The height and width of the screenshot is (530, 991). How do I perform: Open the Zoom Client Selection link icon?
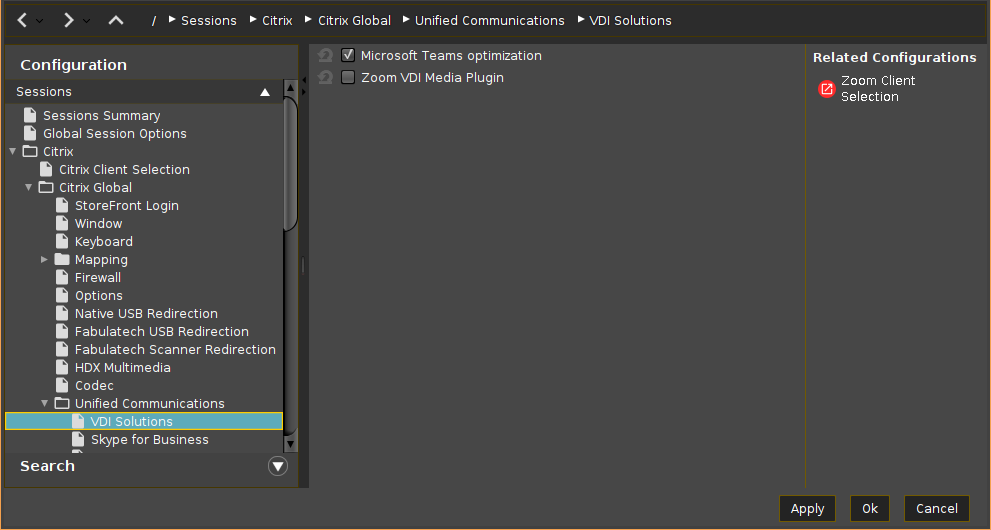click(x=826, y=89)
